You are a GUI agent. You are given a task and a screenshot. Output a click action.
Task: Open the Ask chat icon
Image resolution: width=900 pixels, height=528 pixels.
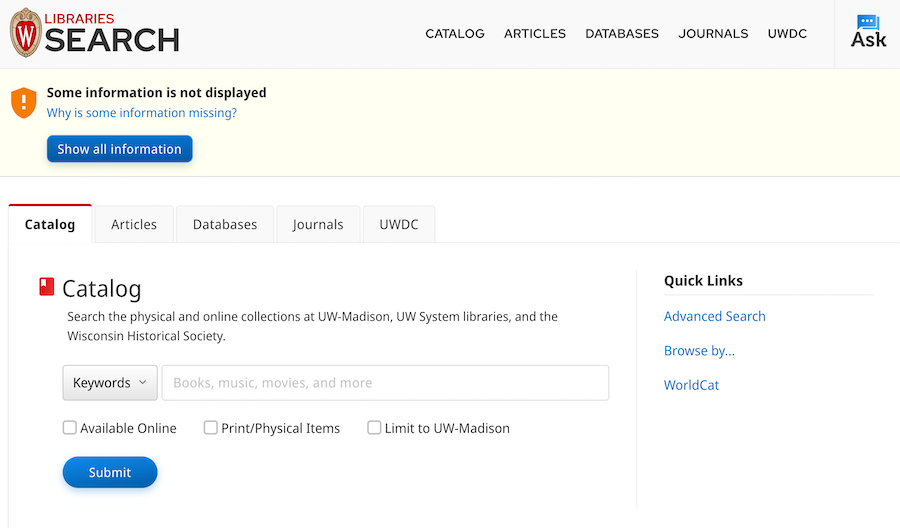pos(868,32)
